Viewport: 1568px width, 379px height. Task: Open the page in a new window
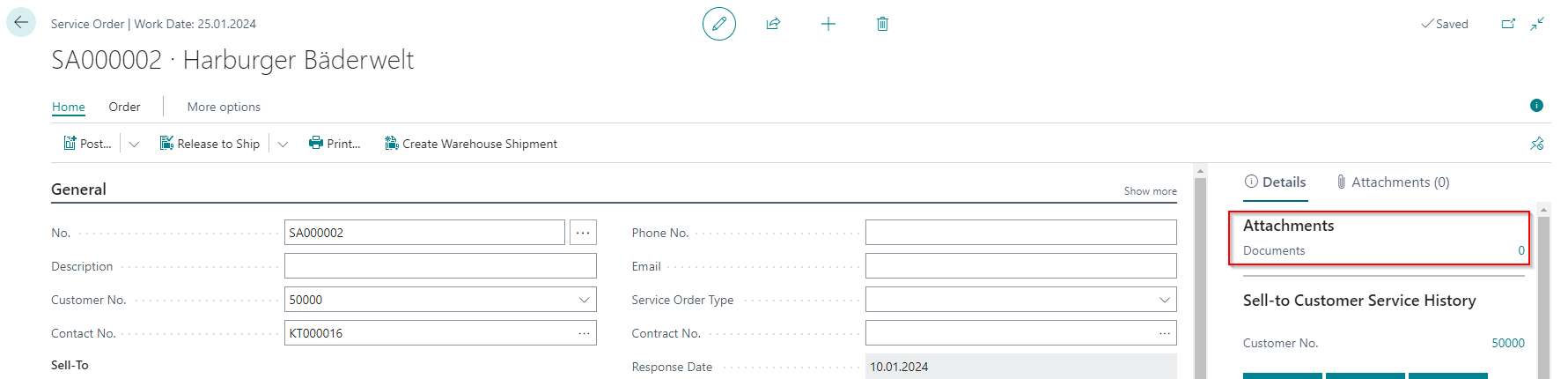[x=1508, y=24]
